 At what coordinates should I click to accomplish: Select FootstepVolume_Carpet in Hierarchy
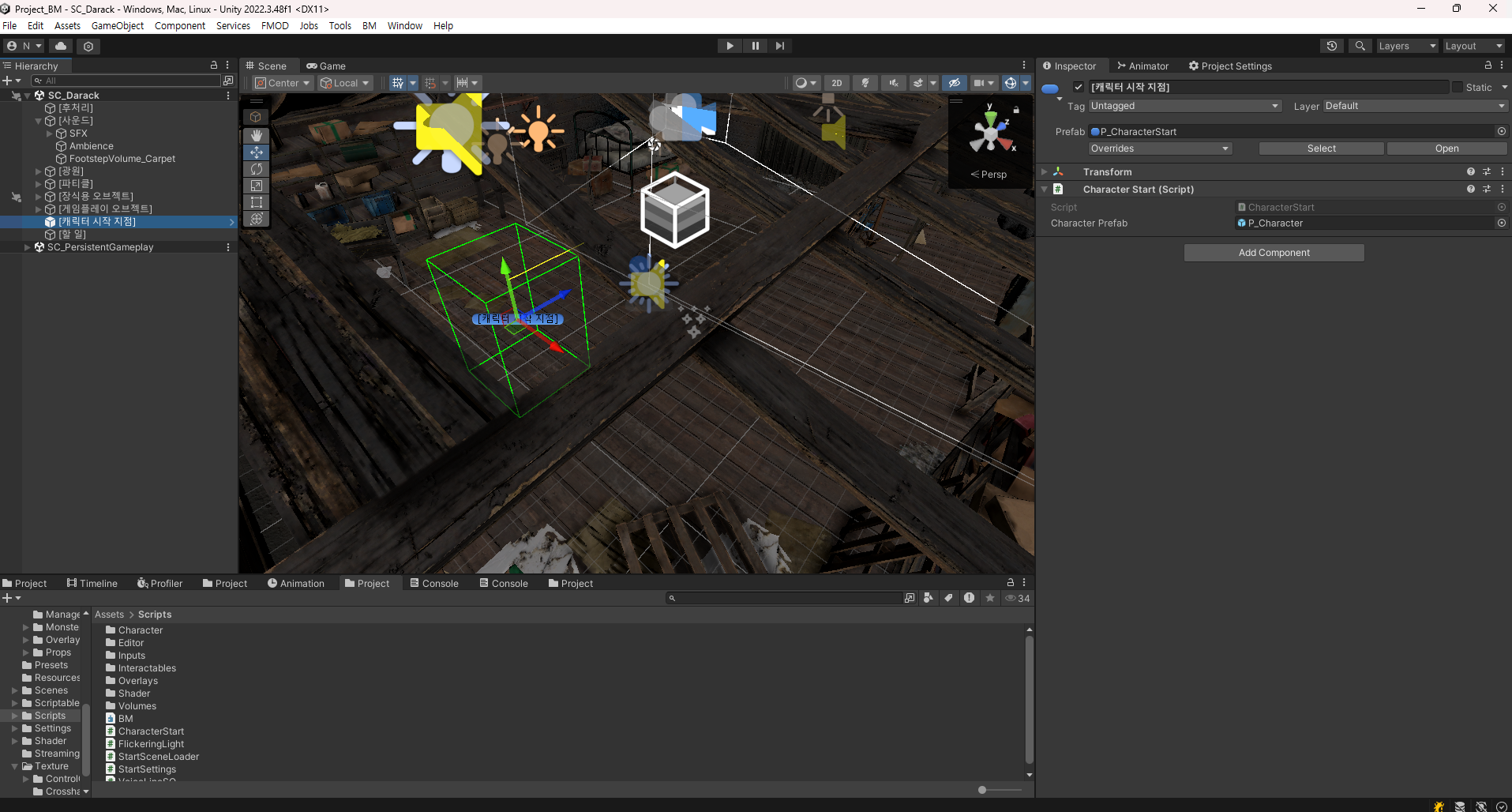pos(122,159)
